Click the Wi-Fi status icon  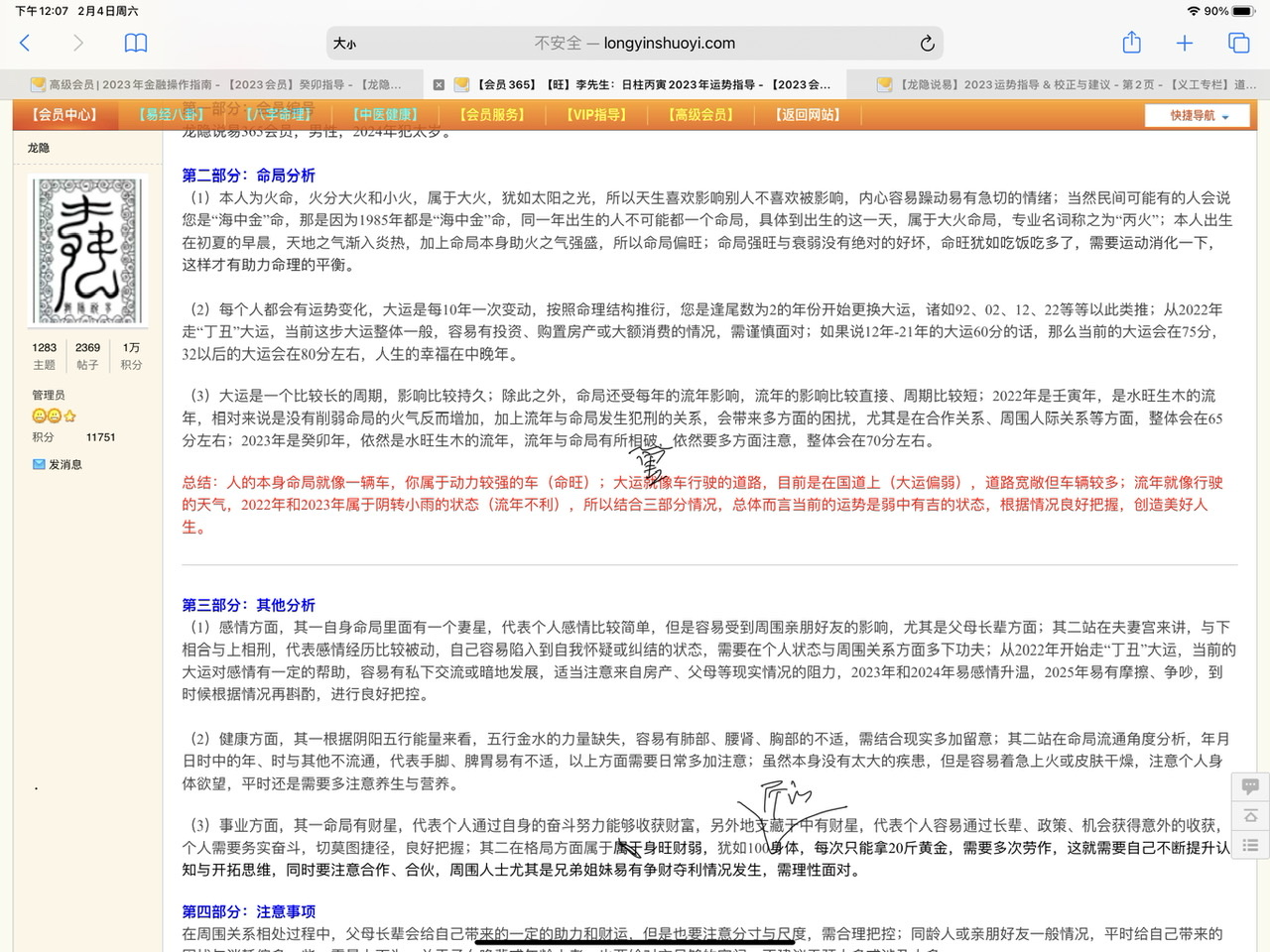tap(1193, 11)
